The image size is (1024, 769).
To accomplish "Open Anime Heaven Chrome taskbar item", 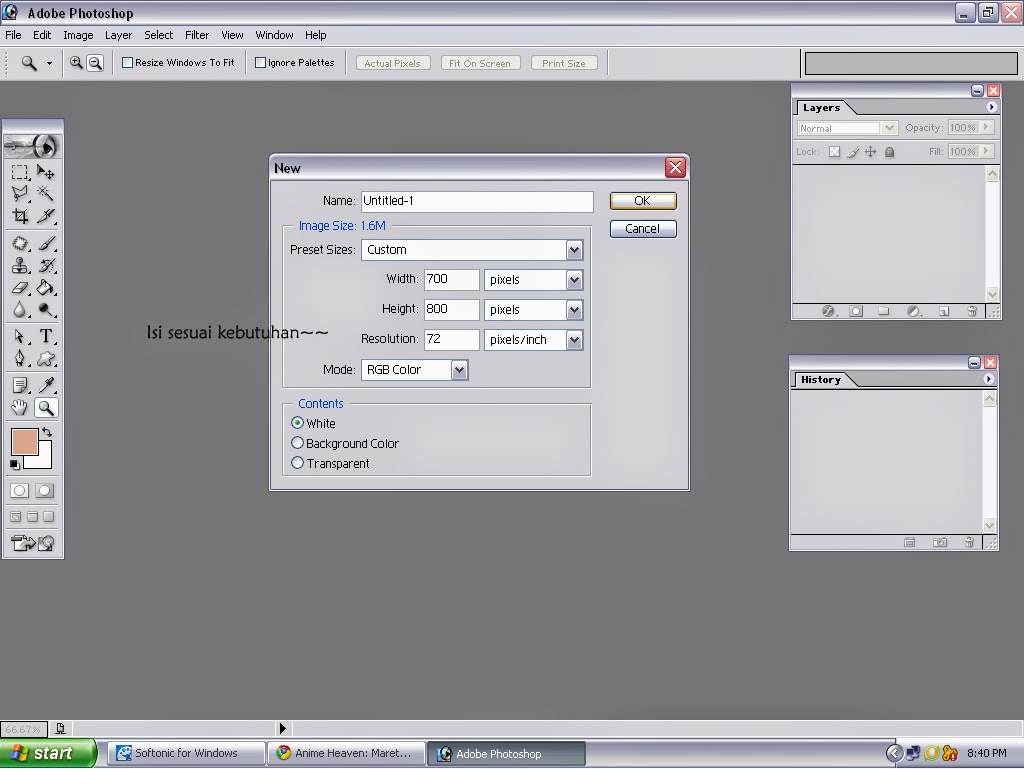I will point(346,753).
